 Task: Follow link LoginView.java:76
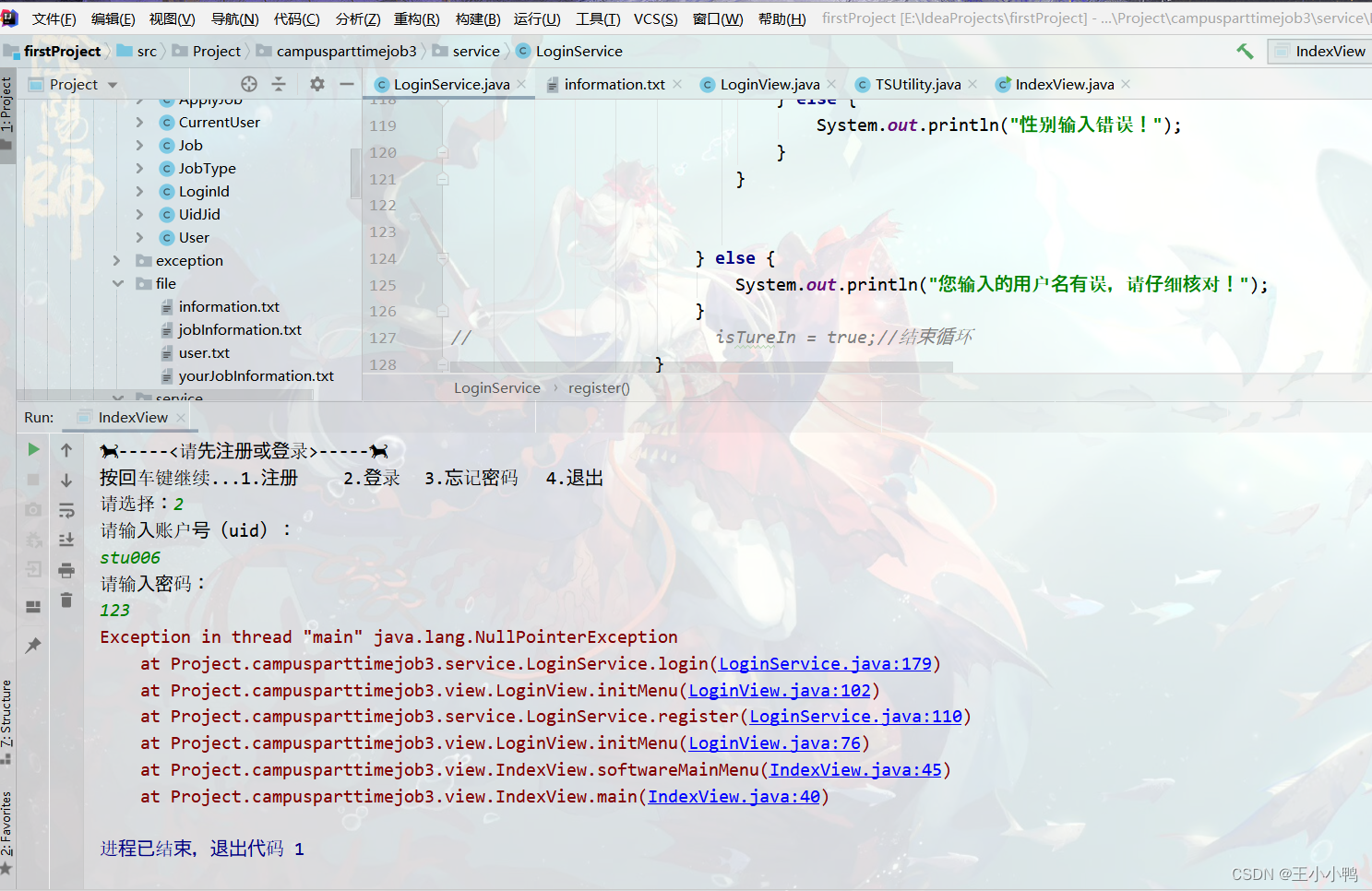coord(774,743)
